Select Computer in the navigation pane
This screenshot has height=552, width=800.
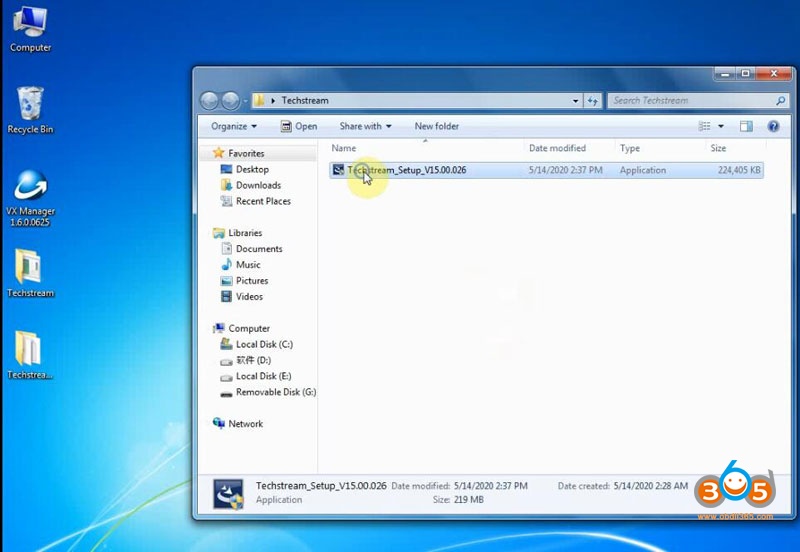click(x=249, y=328)
